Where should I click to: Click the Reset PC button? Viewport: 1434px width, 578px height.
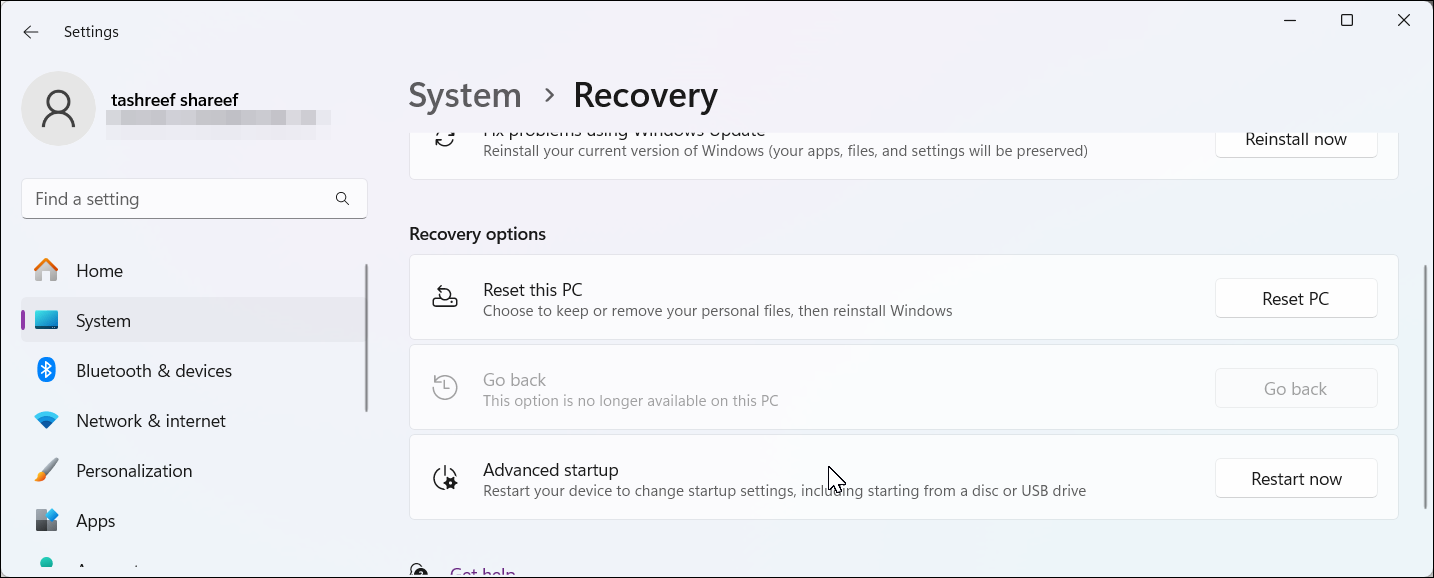point(1296,299)
